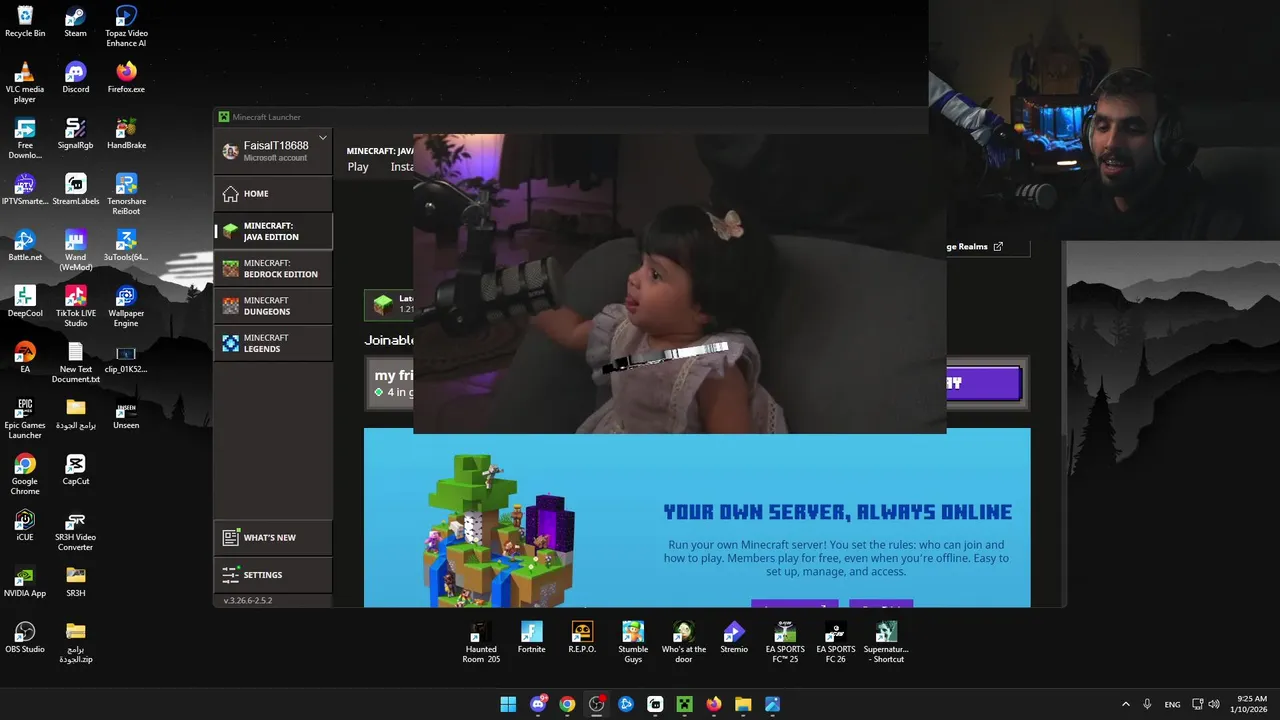This screenshot has width=1280, height=720.
Task: Click the Windows Start button
Action: click(x=508, y=704)
